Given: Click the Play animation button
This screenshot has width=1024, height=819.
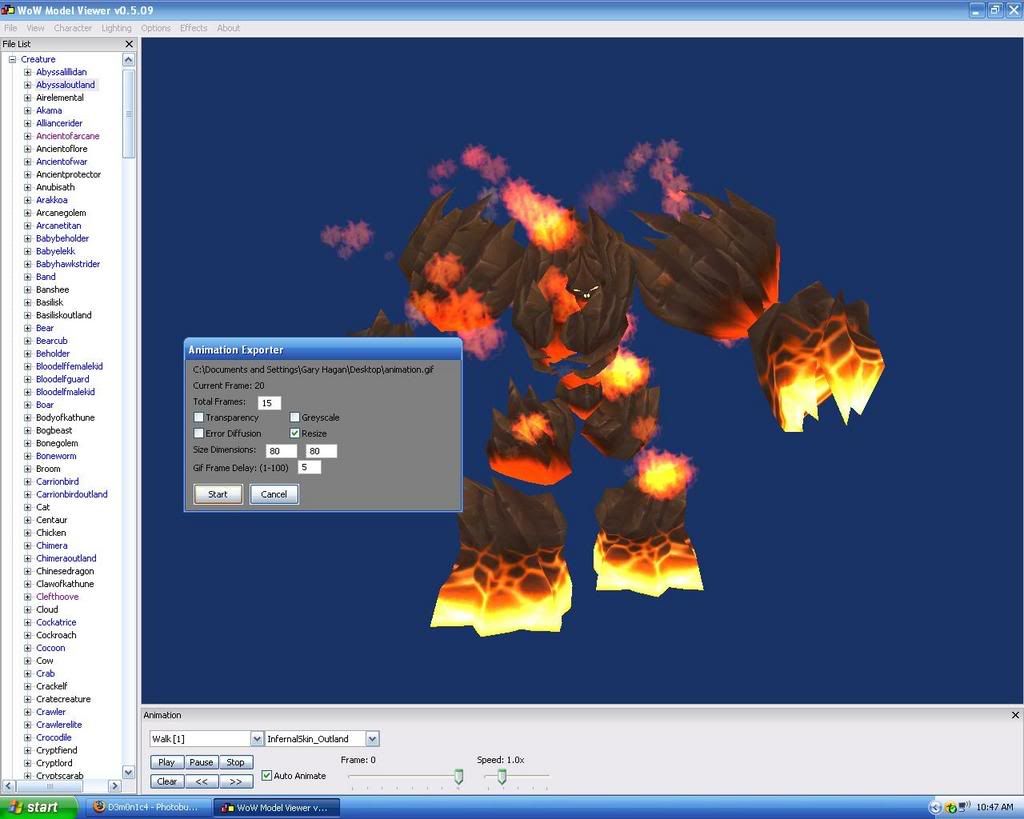Looking at the screenshot, I should 167,762.
